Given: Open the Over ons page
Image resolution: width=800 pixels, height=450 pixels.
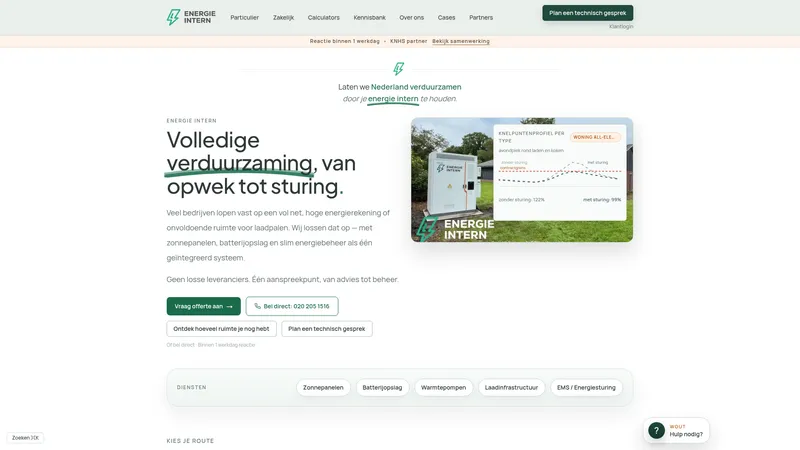Looking at the screenshot, I should coord(411,17).
